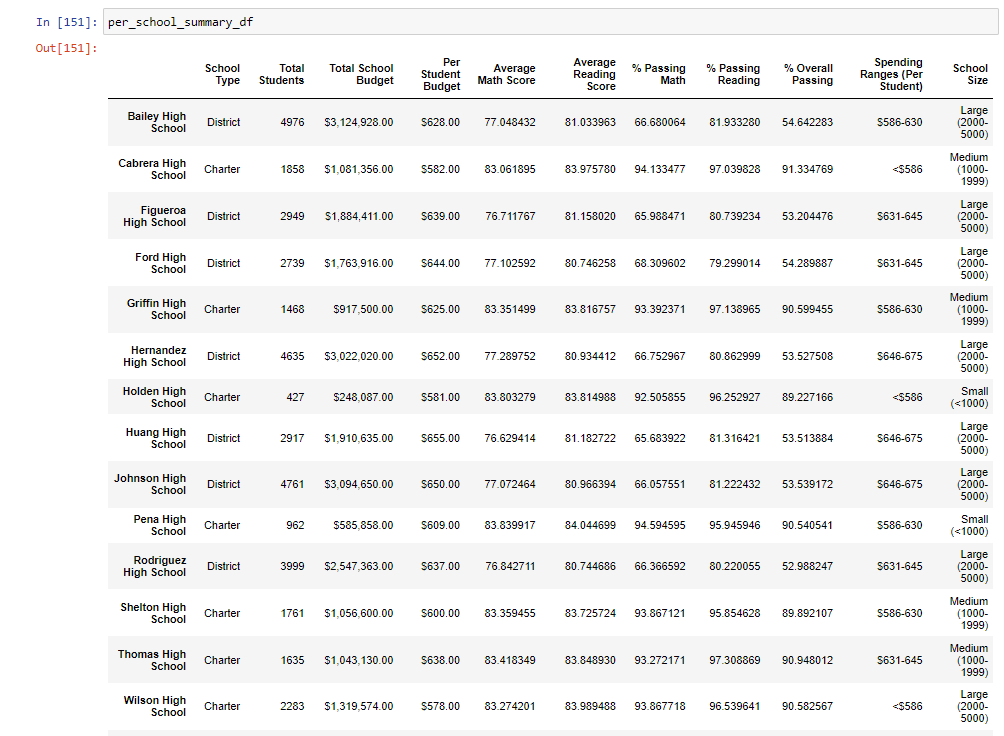Click Wilson's average math score 83.274201
The height and width of the screenshot is (736, 1004).
coord(510,706)
